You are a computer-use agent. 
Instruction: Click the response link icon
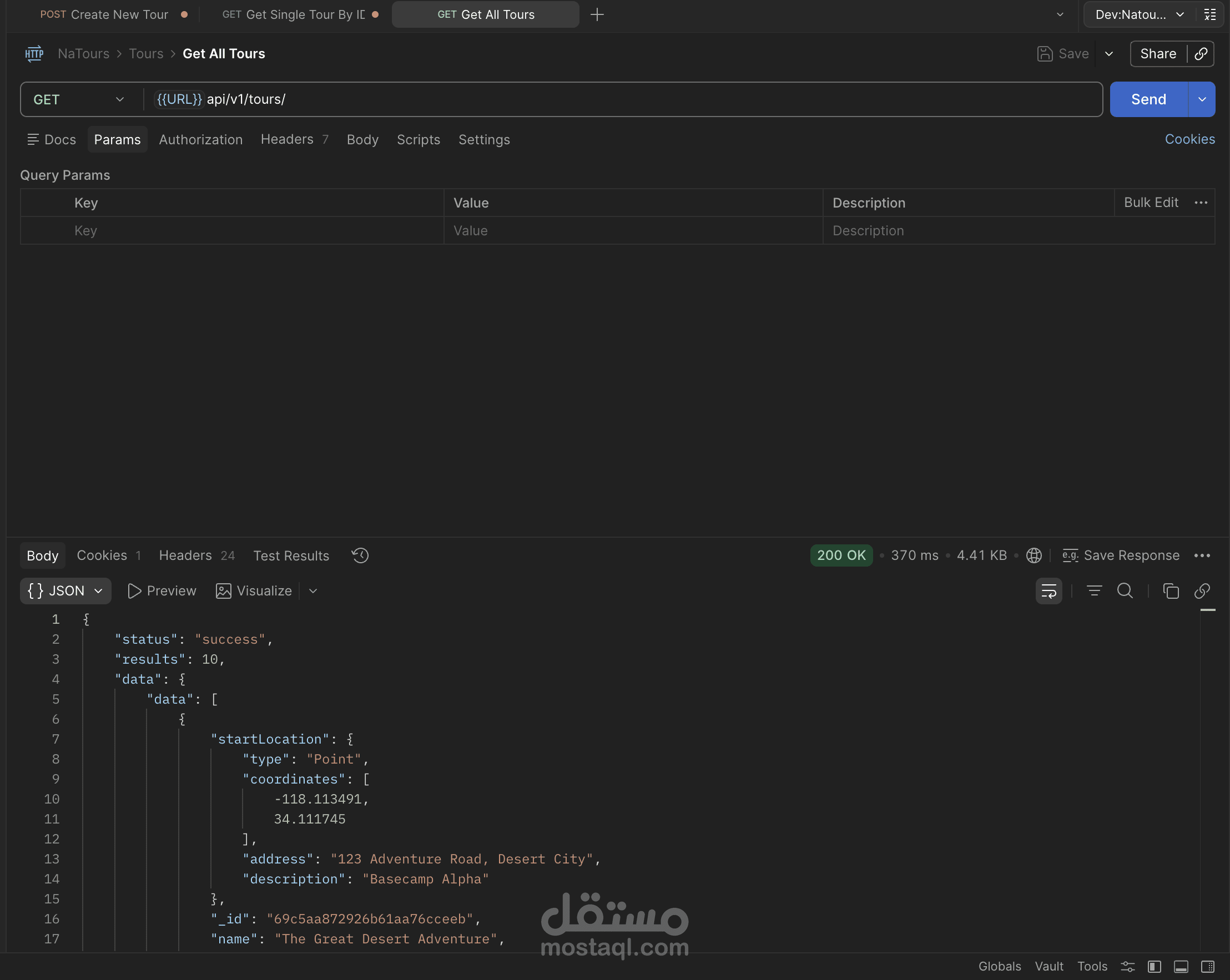(1202, 591)
